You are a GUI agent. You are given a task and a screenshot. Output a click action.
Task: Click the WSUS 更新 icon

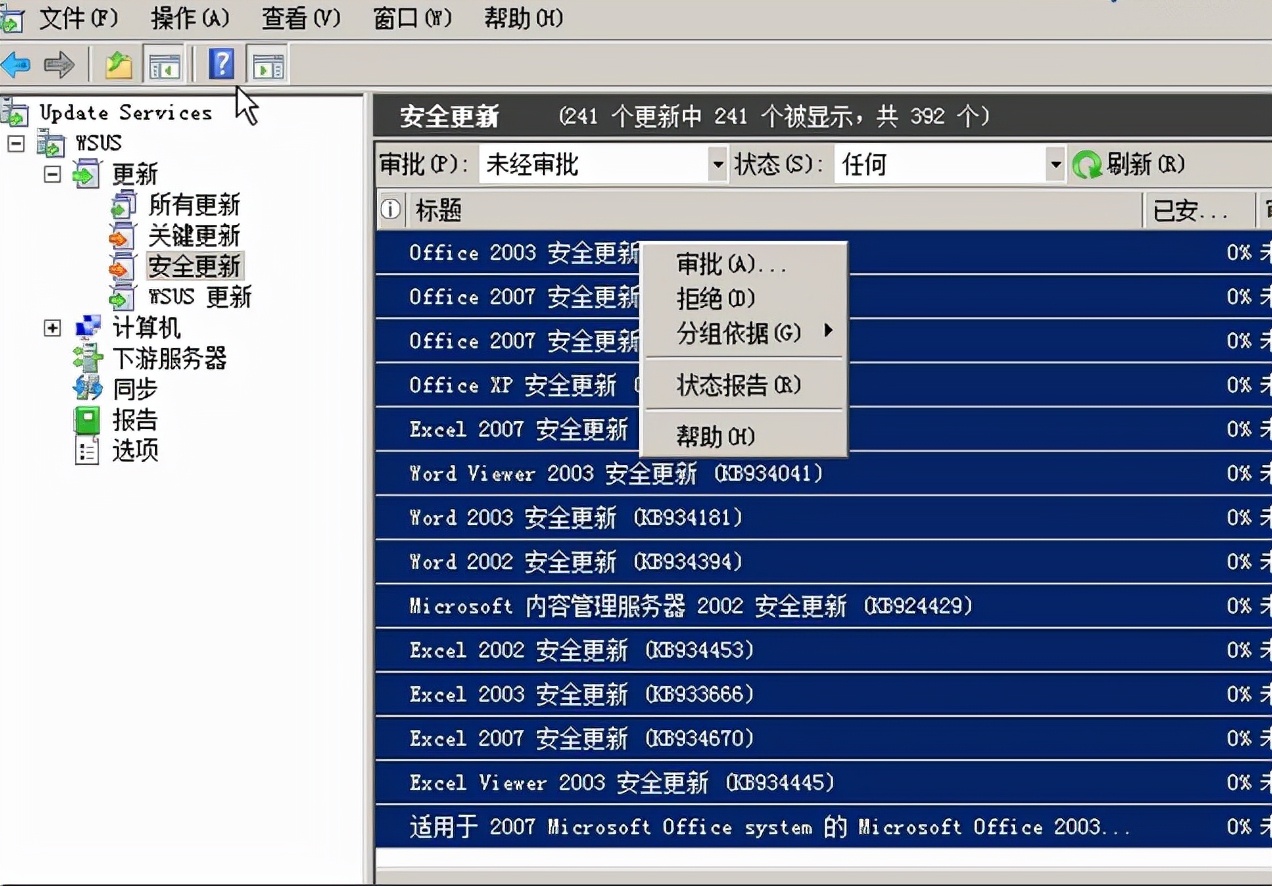click(x=123, y=297)
